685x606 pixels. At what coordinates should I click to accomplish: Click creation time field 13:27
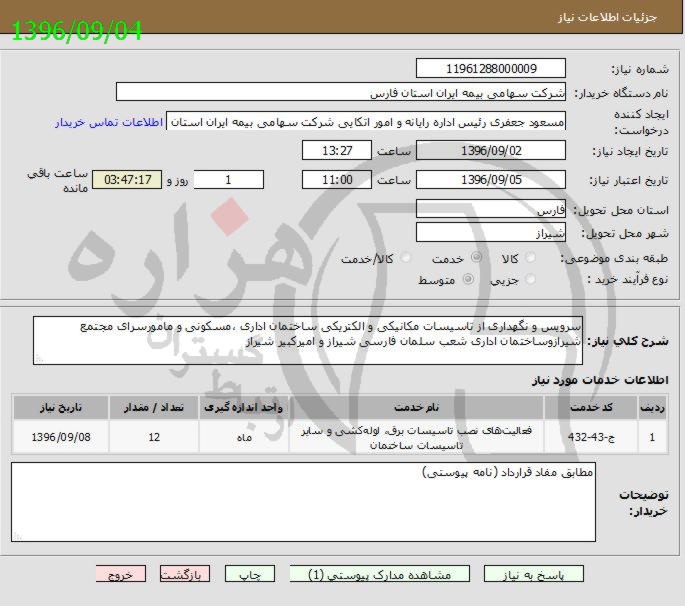pos(337,151)
